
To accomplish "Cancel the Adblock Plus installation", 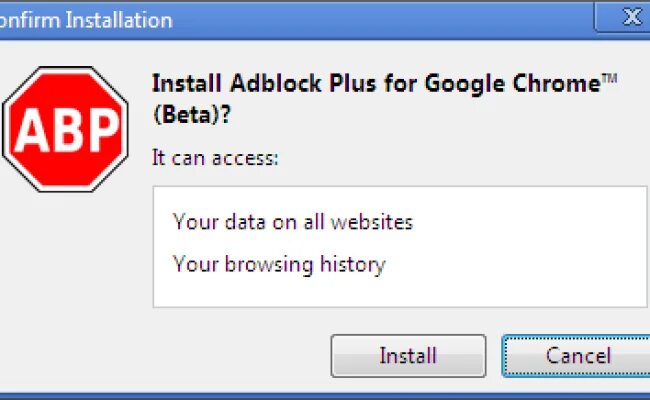I will (x=578, y=355).
